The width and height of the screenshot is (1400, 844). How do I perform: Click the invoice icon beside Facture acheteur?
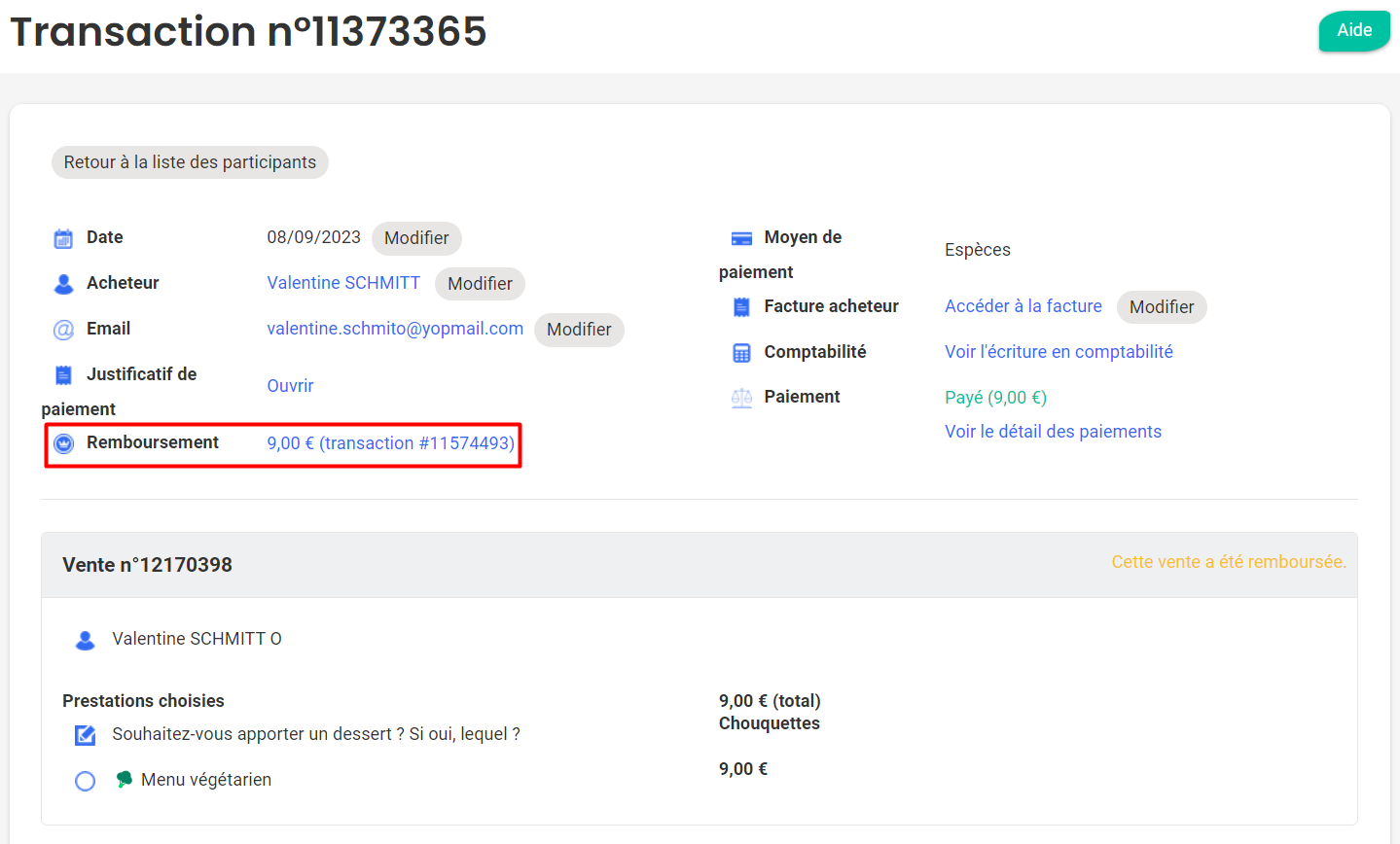[x=741, y=307]
